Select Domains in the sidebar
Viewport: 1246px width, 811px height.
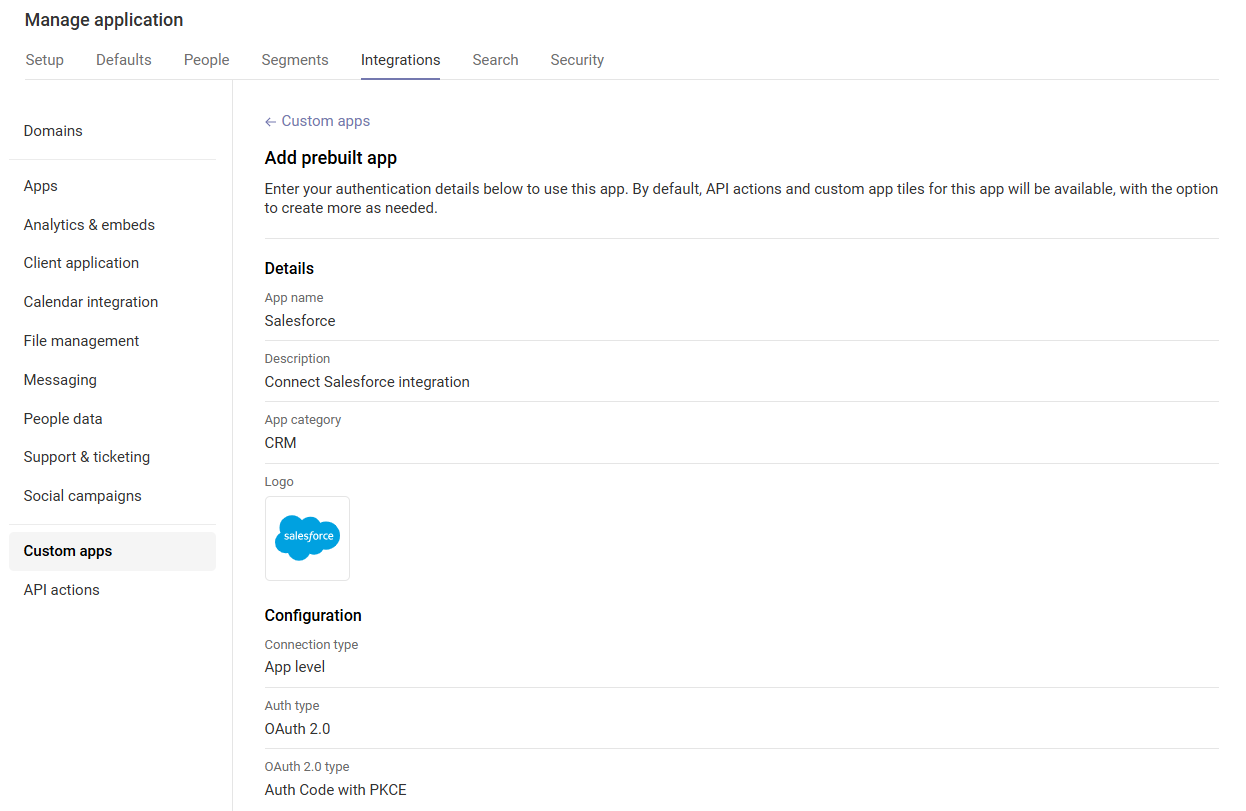click(x=53, y=131)
